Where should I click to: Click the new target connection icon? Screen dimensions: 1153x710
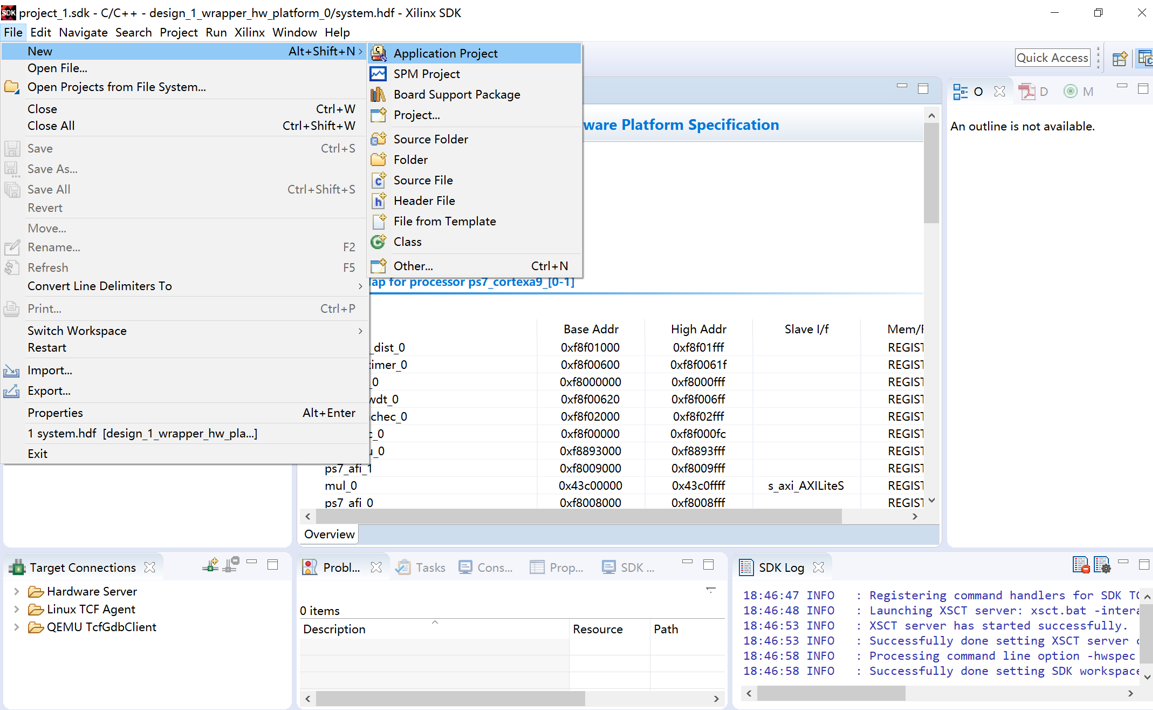pyautogui.click(x=210, y=564)
